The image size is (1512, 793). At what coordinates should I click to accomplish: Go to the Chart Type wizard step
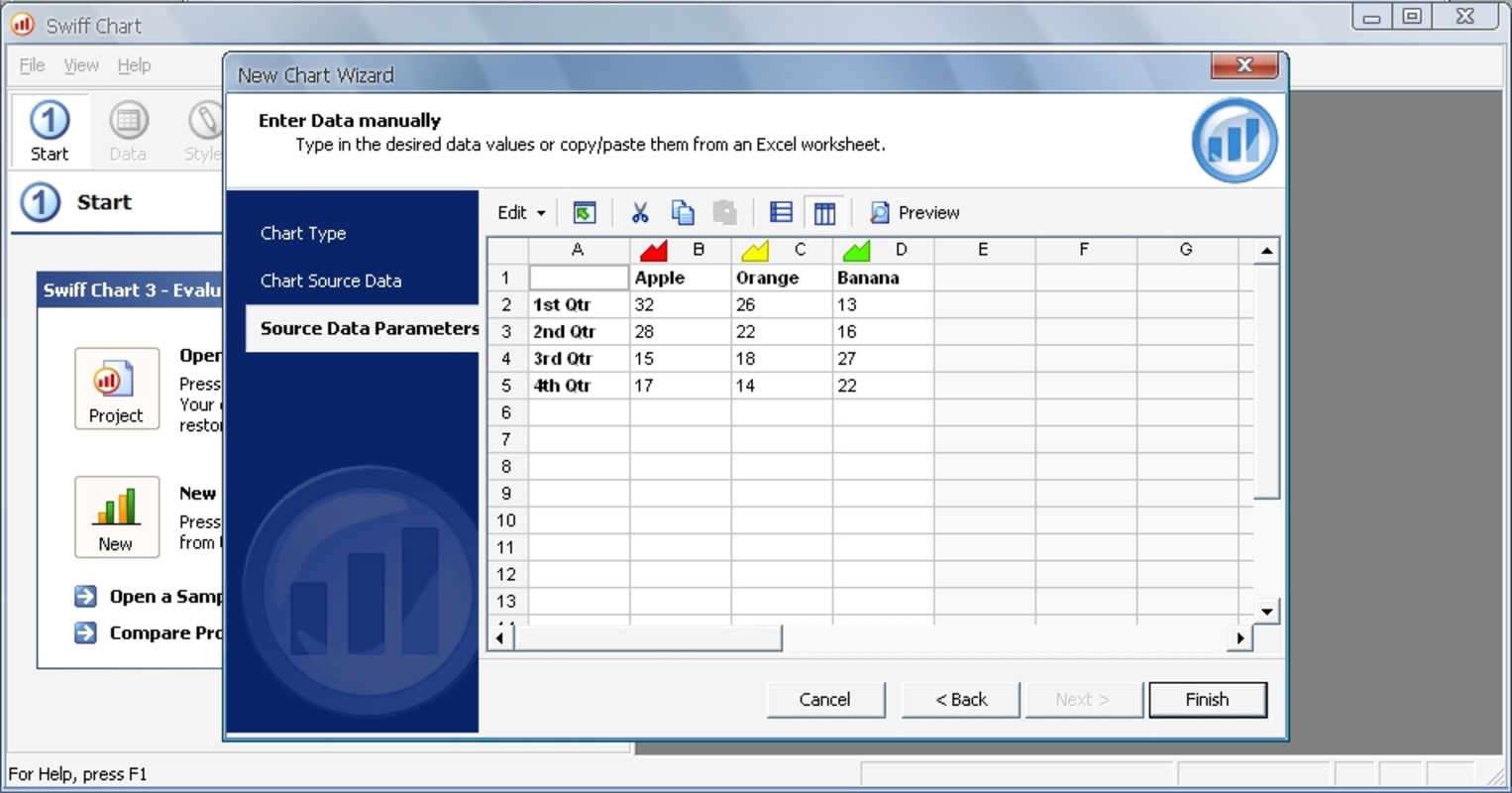(x=303, y=233)
